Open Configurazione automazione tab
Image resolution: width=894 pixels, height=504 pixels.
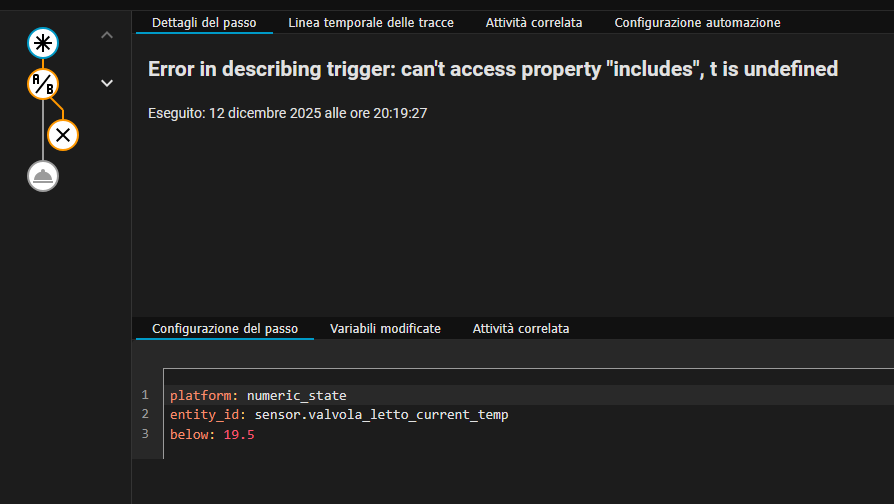(x=697, y=23)
